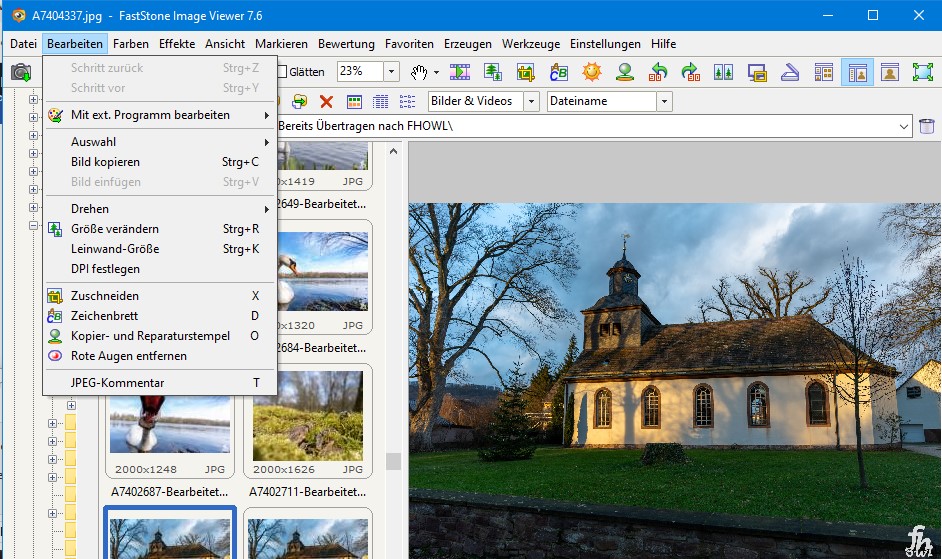Open the Farben menu
Viewport: 942px width, 559px height.
tap(130, 44)
